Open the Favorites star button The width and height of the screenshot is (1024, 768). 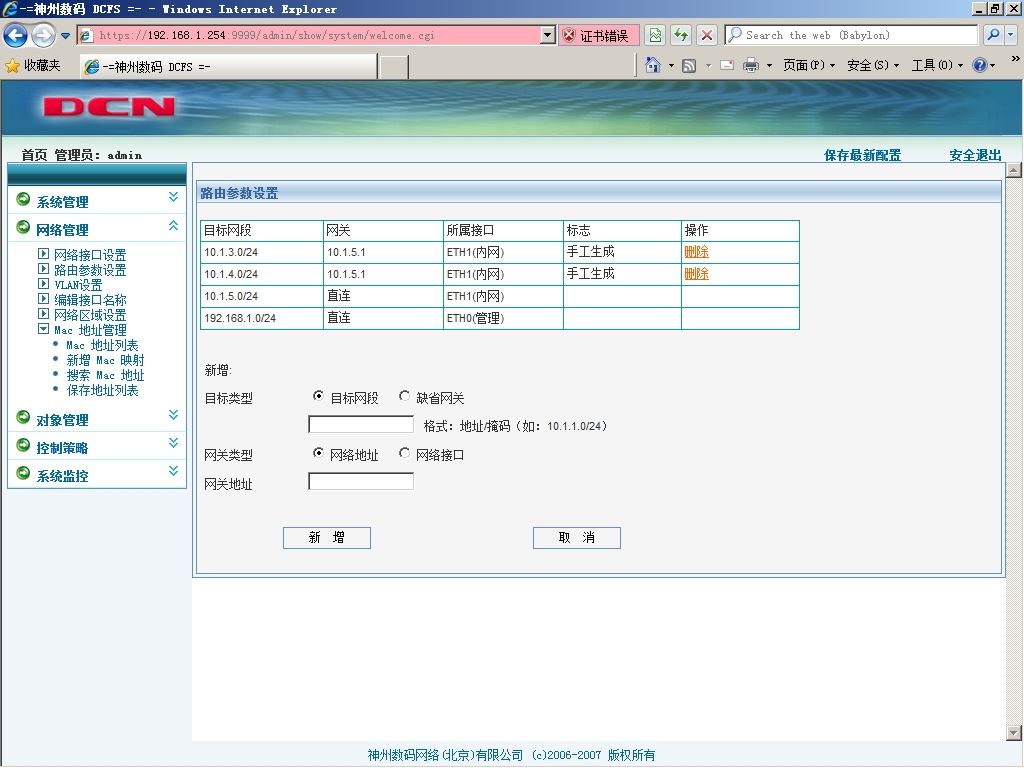(33, 65)
